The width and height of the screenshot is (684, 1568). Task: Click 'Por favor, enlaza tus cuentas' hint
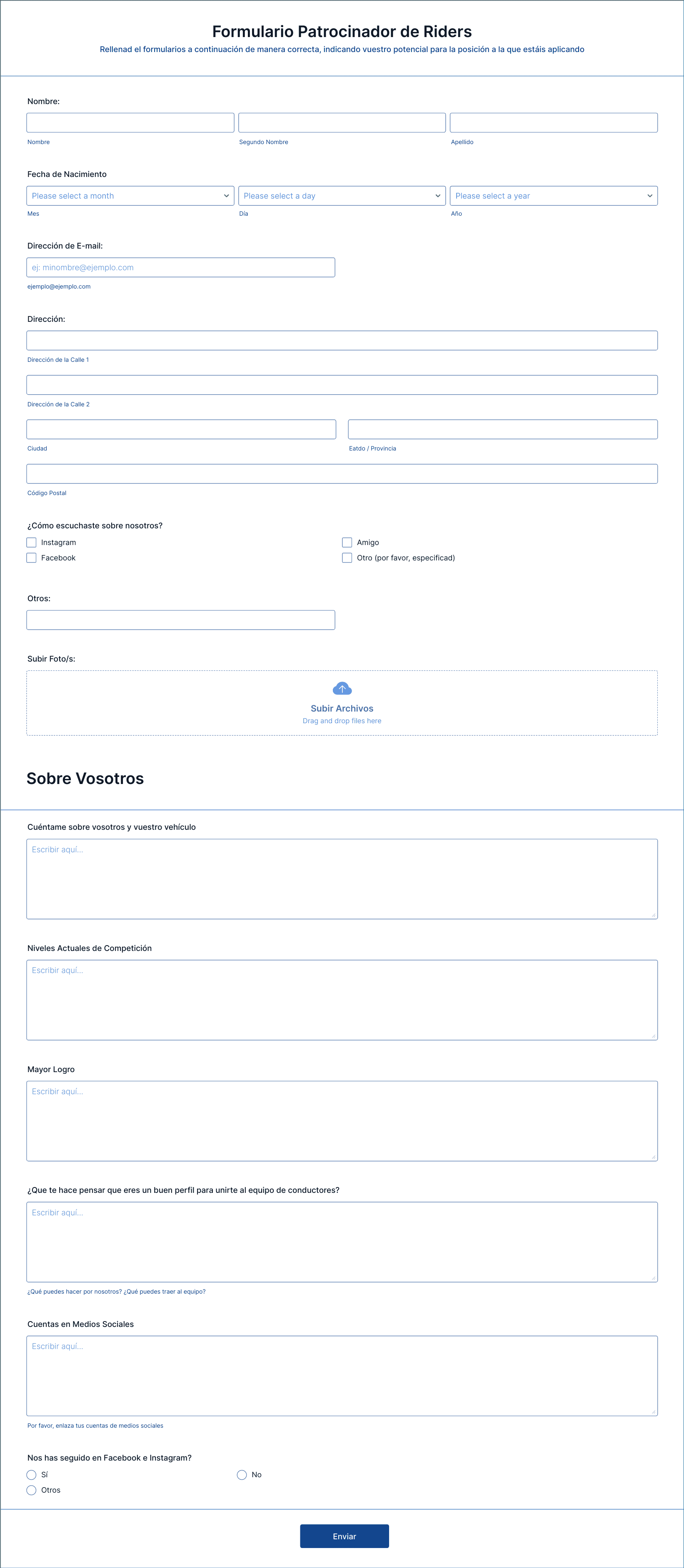coord(95,1425)
